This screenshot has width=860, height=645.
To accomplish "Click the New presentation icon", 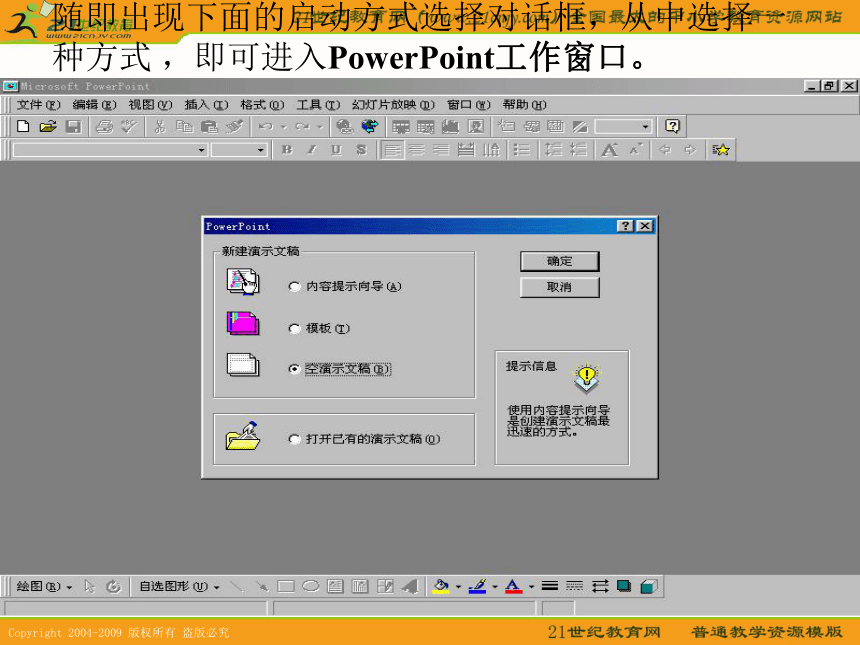I will (22, 127).
